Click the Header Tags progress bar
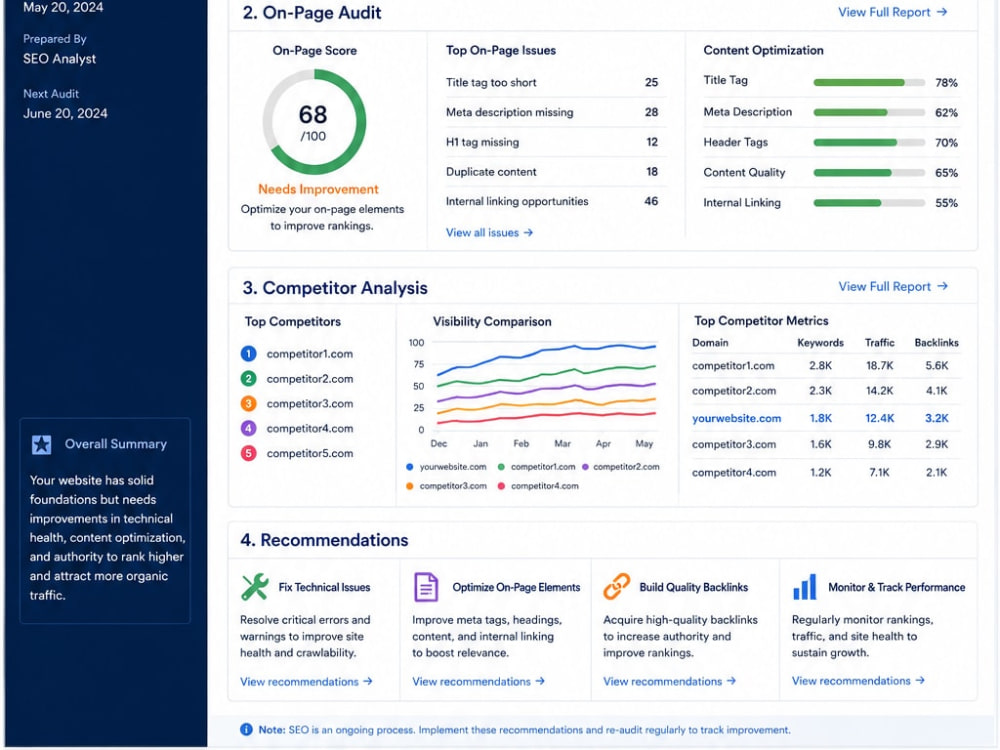 click(x=869, y=142)
